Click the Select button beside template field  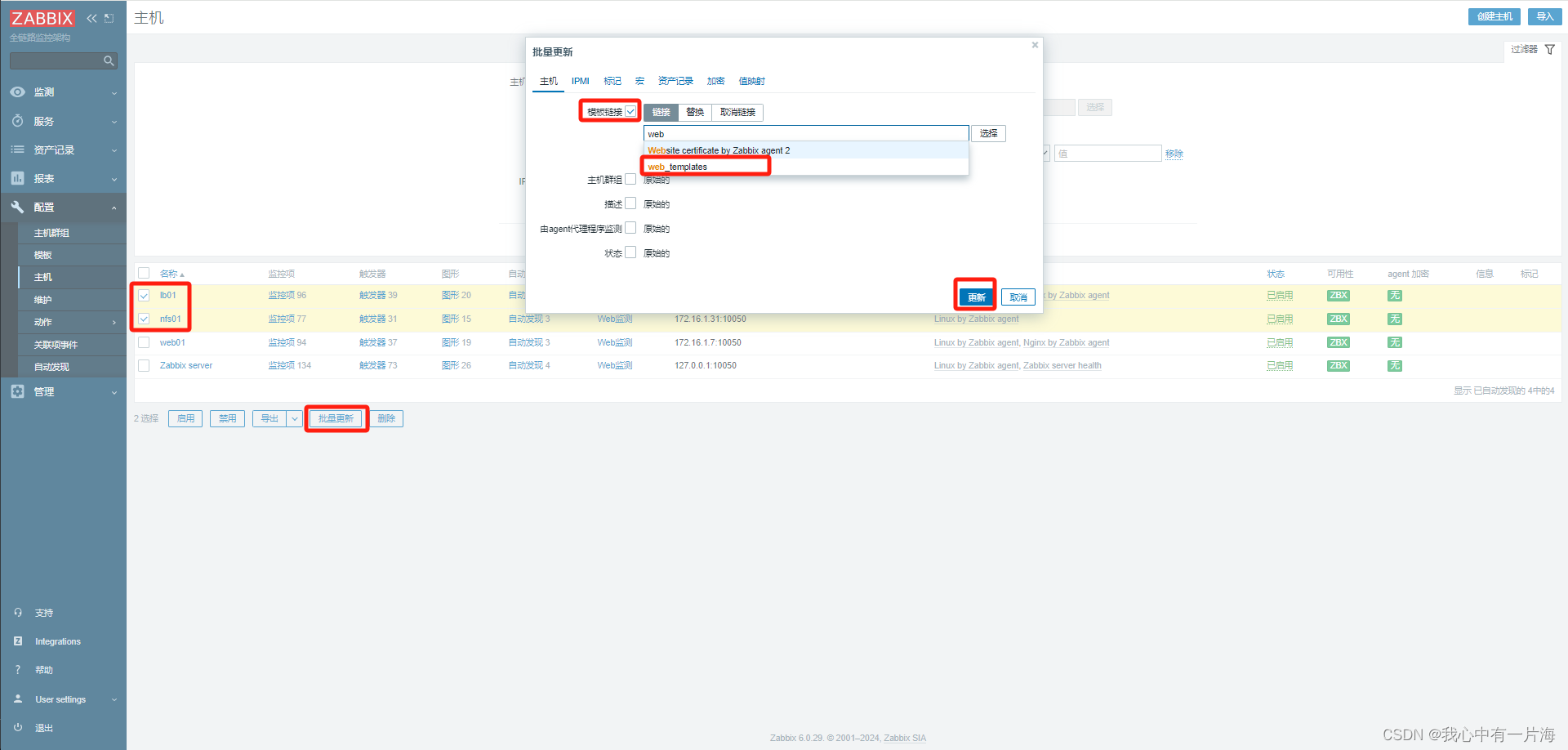point(989,133)
